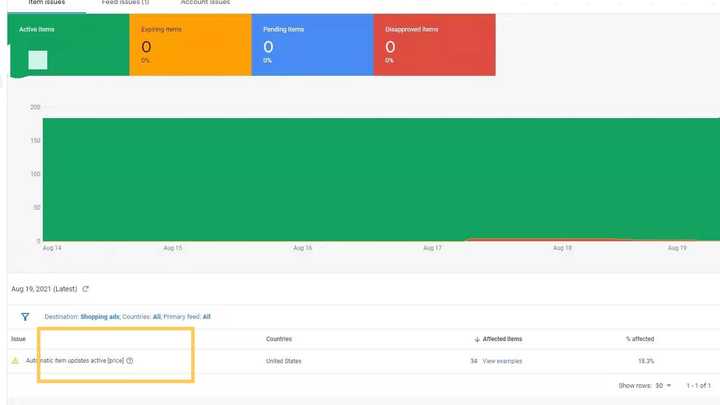
Task: Open the Aug 19, 2021 (Latest) date selector
Action: pyautogui.click(x=44, y=289)
